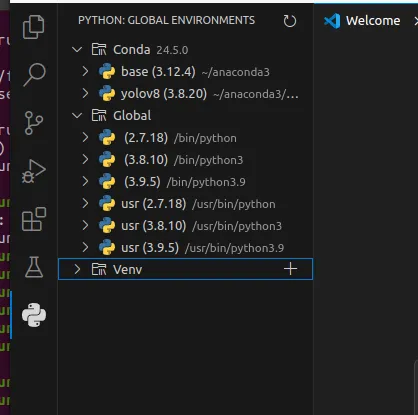Open the Source Control view
Image resolution: width=418 pixels, height=415 pixels.
(x=34, y=123)
